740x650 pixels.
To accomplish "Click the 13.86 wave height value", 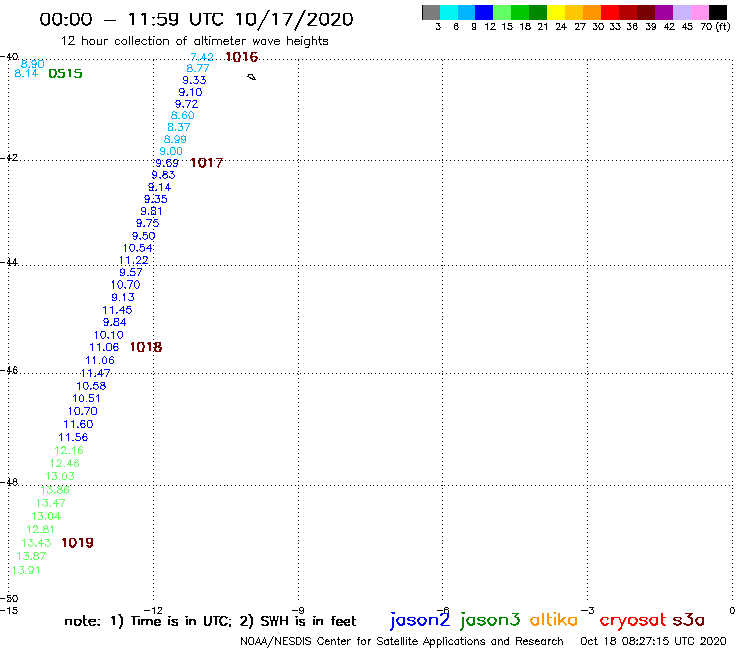I will coord(55,490).
